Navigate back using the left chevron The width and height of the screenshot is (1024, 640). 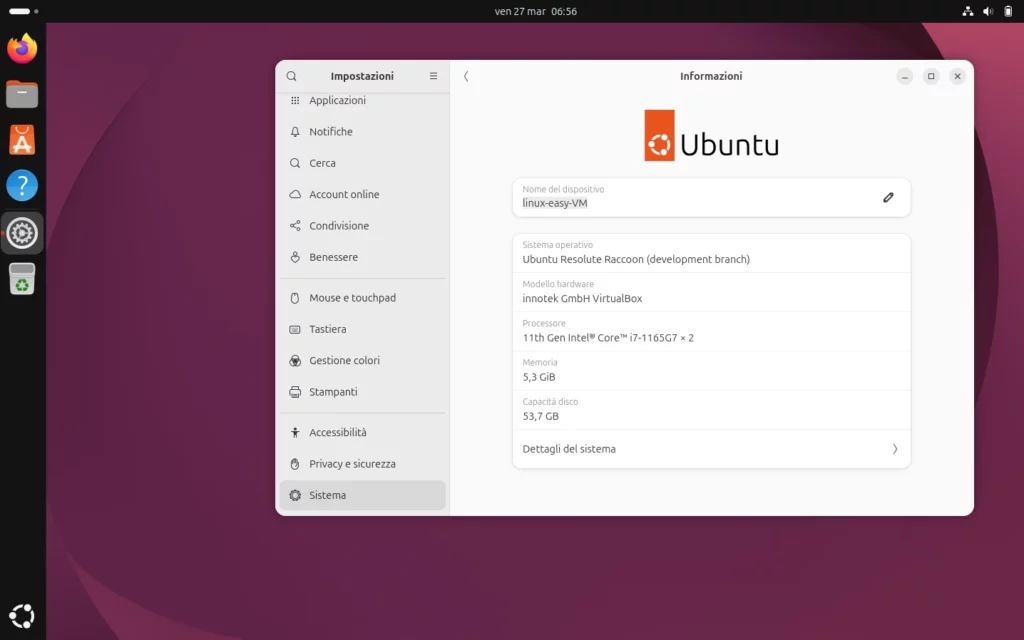pyautogui.click(x=466, y=76)
